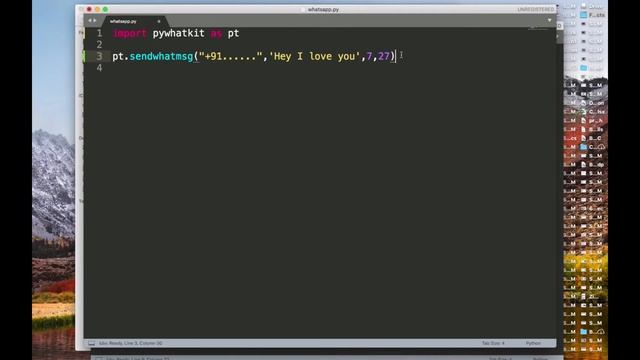Close the whatsapp.py tab
The height and width of the screenshot is (360, 640).
point(159,21)
